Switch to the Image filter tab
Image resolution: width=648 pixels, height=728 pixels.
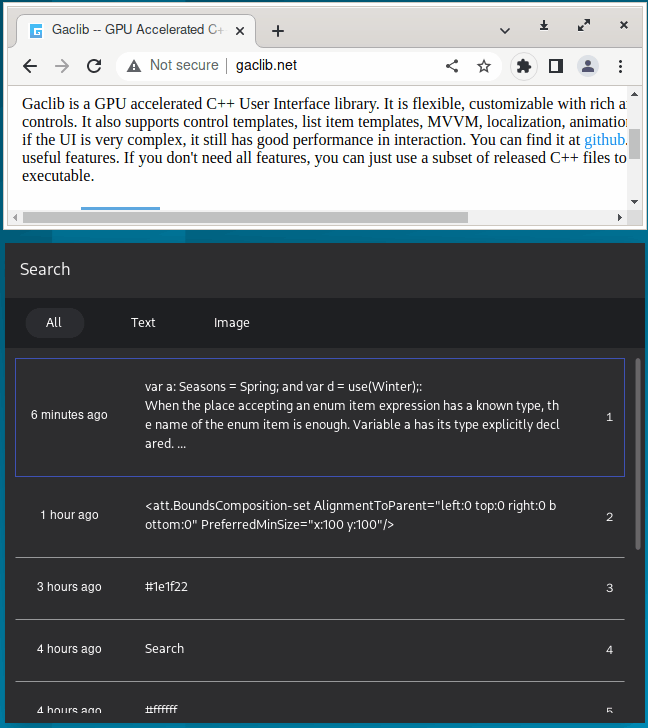pos(232,323)
